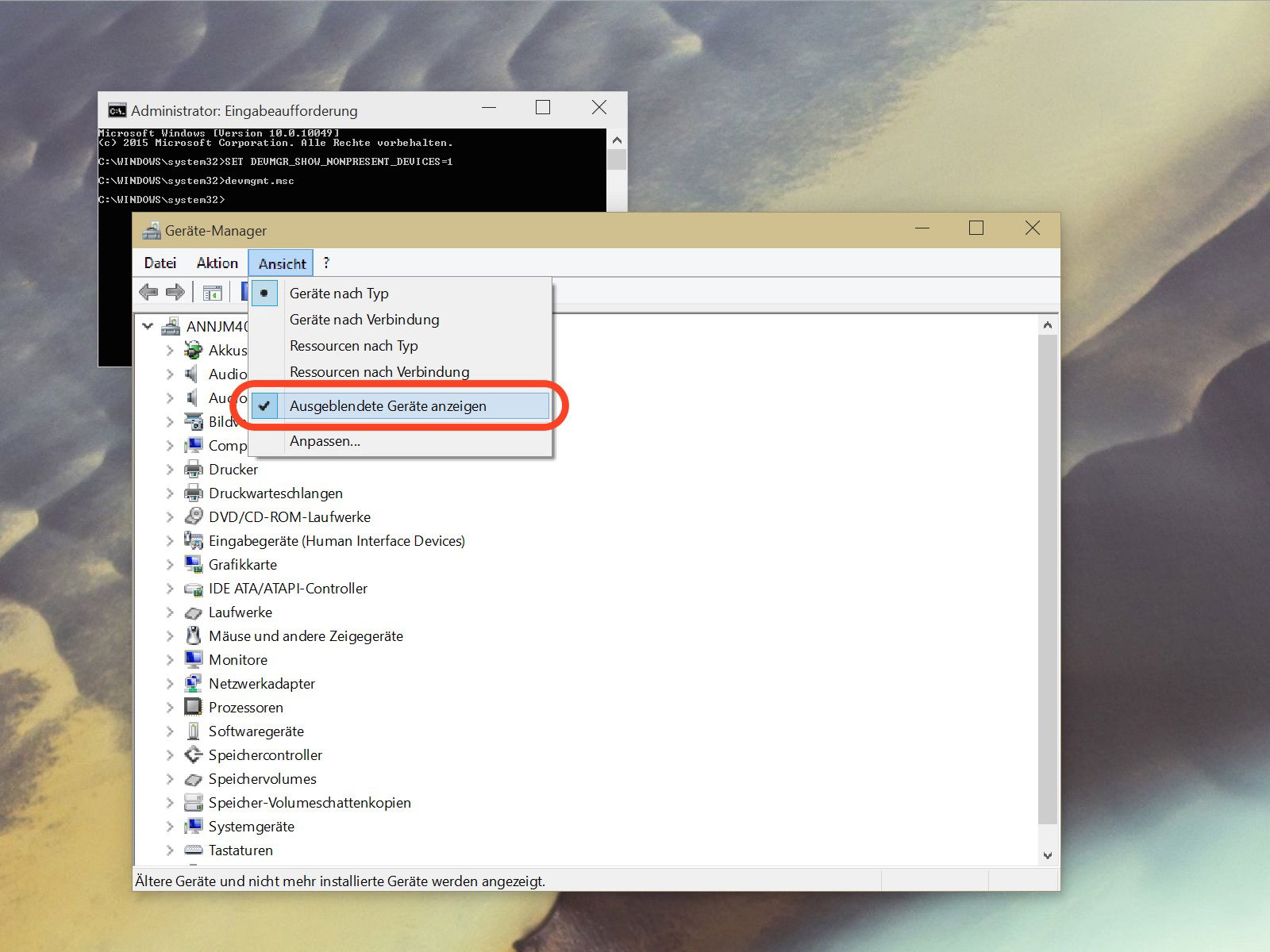Expand the Netzwerkadapter category
This screenshot has height=952, width=1270.
(x=169, y=683)
